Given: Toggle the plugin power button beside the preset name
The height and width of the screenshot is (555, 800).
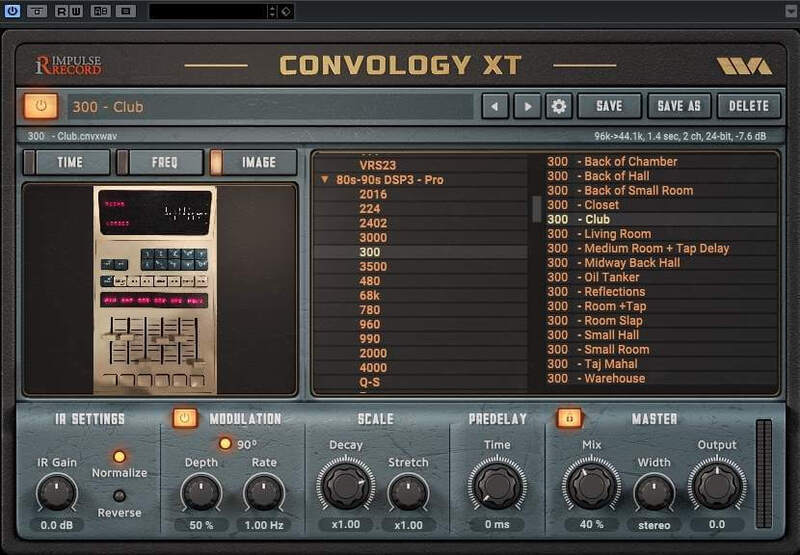Looking at the screenshot, I should coord(41,105).
